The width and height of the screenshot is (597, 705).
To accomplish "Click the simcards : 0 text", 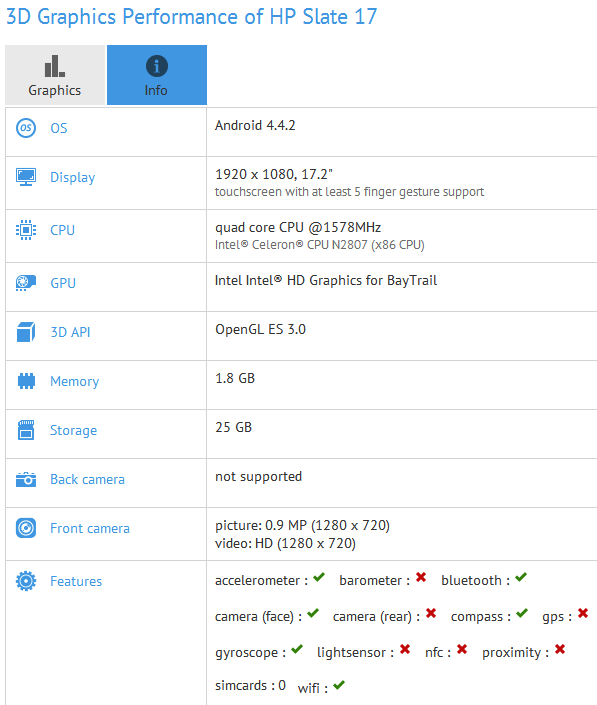I will pos(250,685).
